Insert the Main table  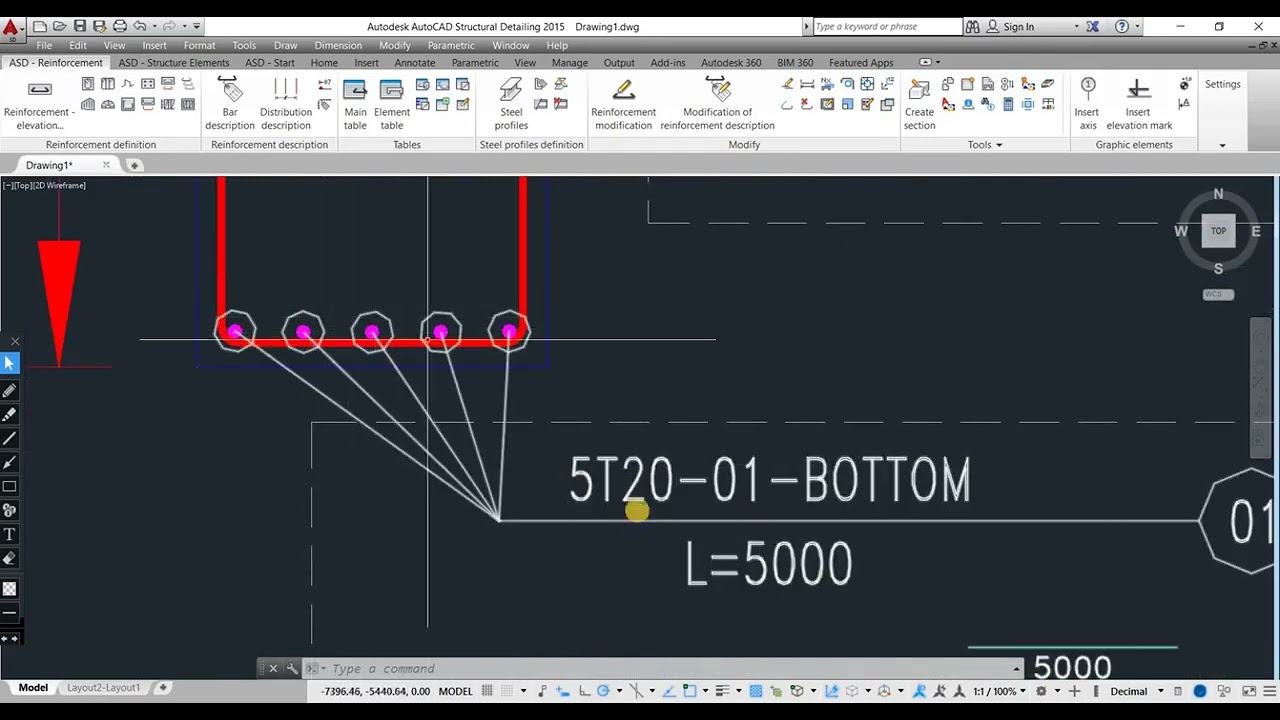coord(355,103)
